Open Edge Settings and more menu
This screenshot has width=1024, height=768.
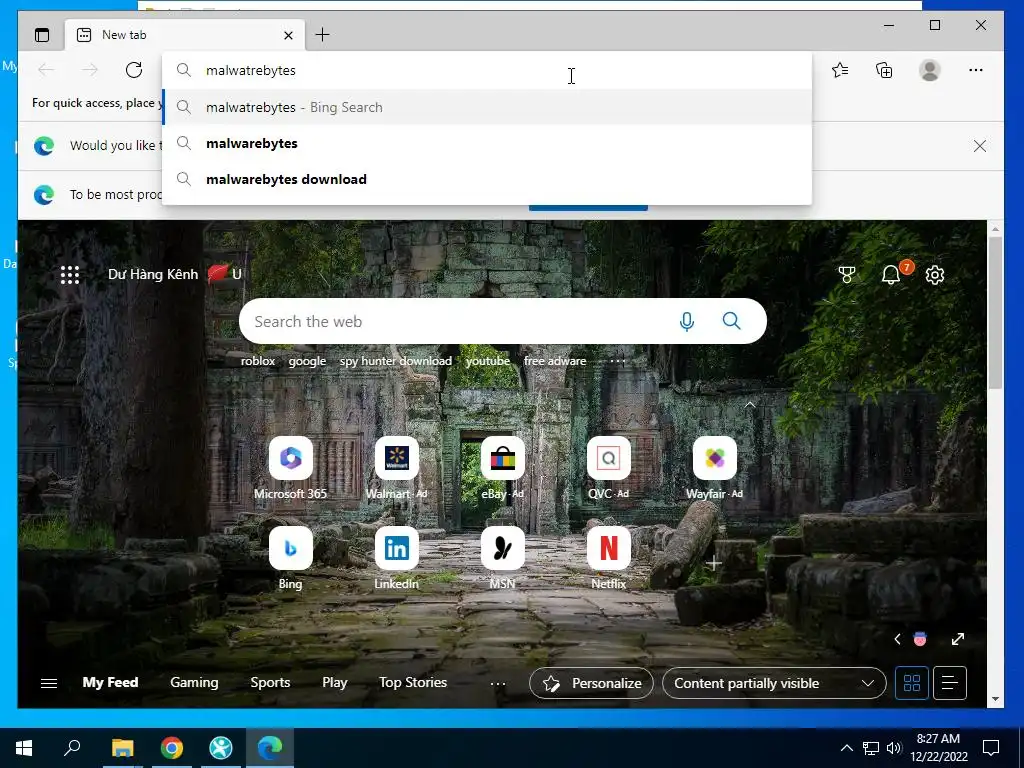tap(976, 70)
